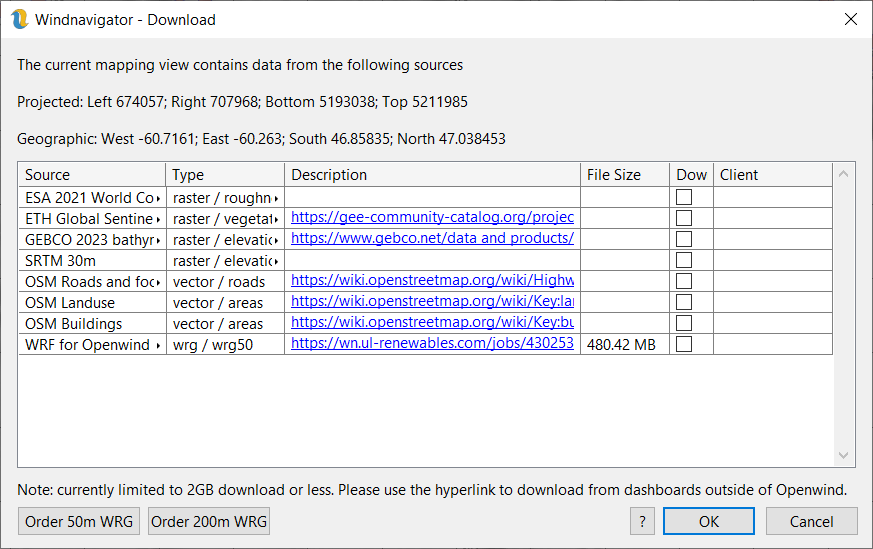The image size is (873, 549).
Task: Click the Windnavigator app icon in title bar
Action: 19,19
